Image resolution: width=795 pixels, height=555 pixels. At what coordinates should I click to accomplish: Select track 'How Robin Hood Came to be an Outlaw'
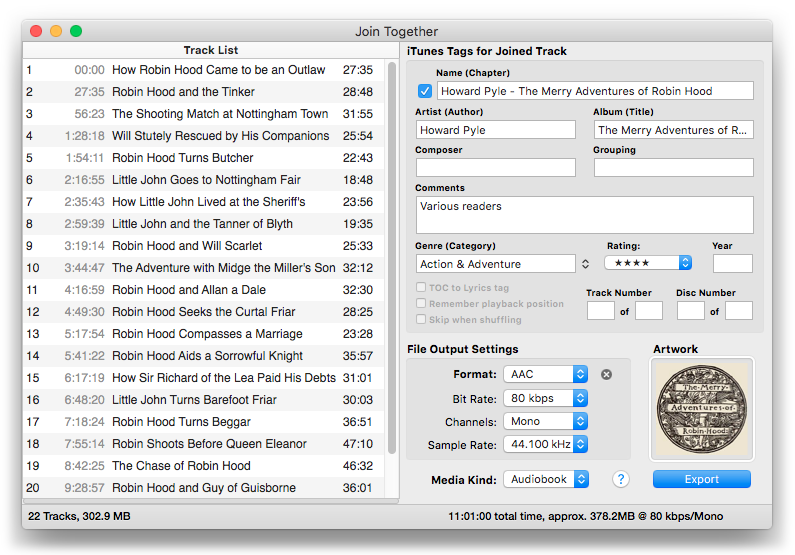(203, 70)
